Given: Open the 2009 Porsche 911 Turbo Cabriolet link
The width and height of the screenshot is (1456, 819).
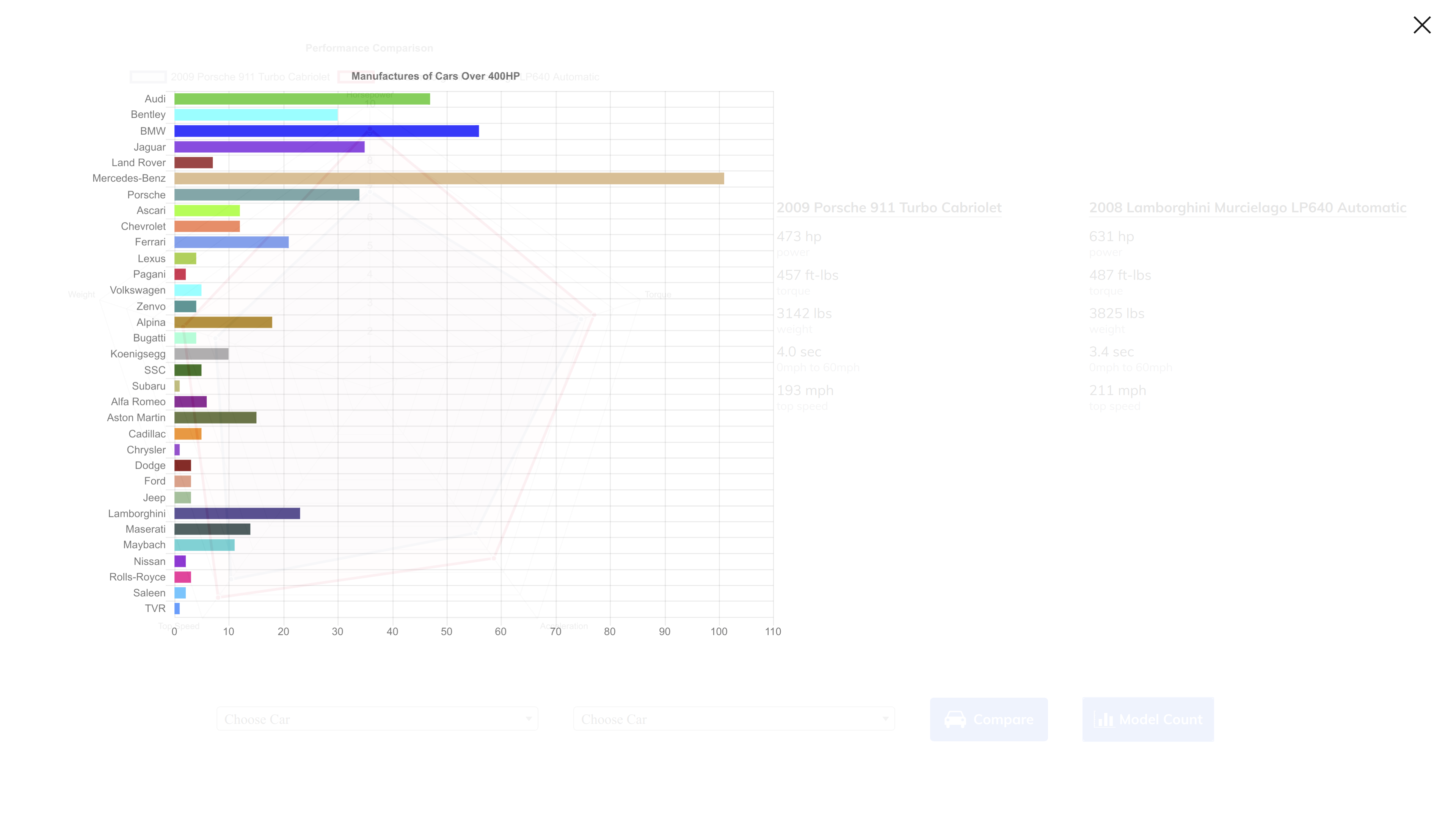Looking at the screenshot, I should [888, 207].
